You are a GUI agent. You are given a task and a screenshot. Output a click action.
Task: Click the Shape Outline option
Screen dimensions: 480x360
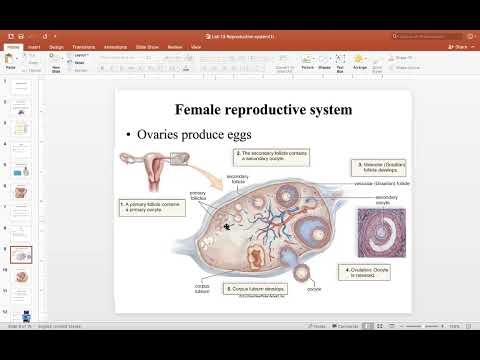(405, 68)
